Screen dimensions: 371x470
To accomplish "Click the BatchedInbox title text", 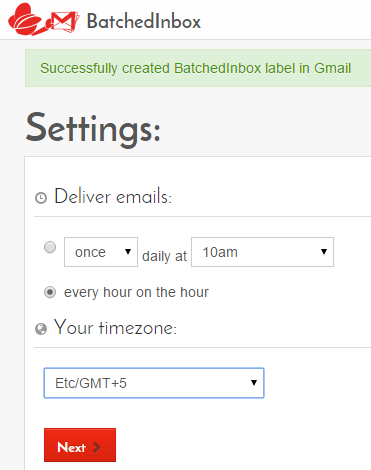I will coord(144,21).
